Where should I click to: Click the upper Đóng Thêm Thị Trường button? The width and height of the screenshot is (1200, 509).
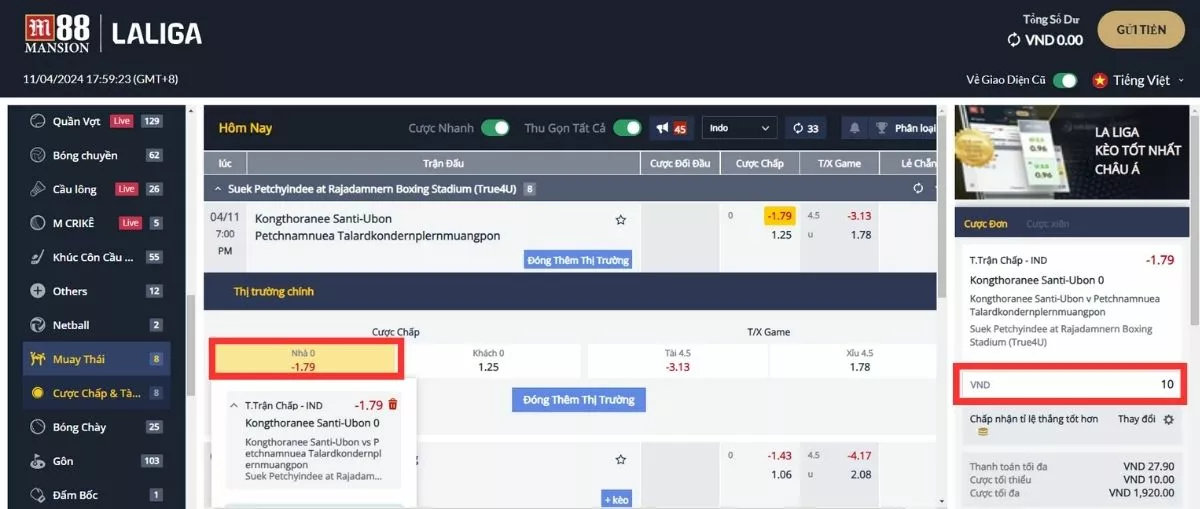[578, 260]
